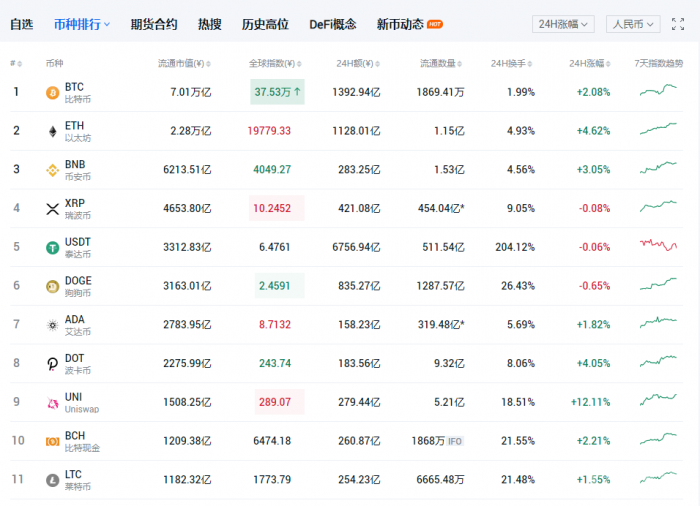View UNI 7-day trend sparkline
The width and height of the screenshot is (700, 506).
tap(658, 399)
